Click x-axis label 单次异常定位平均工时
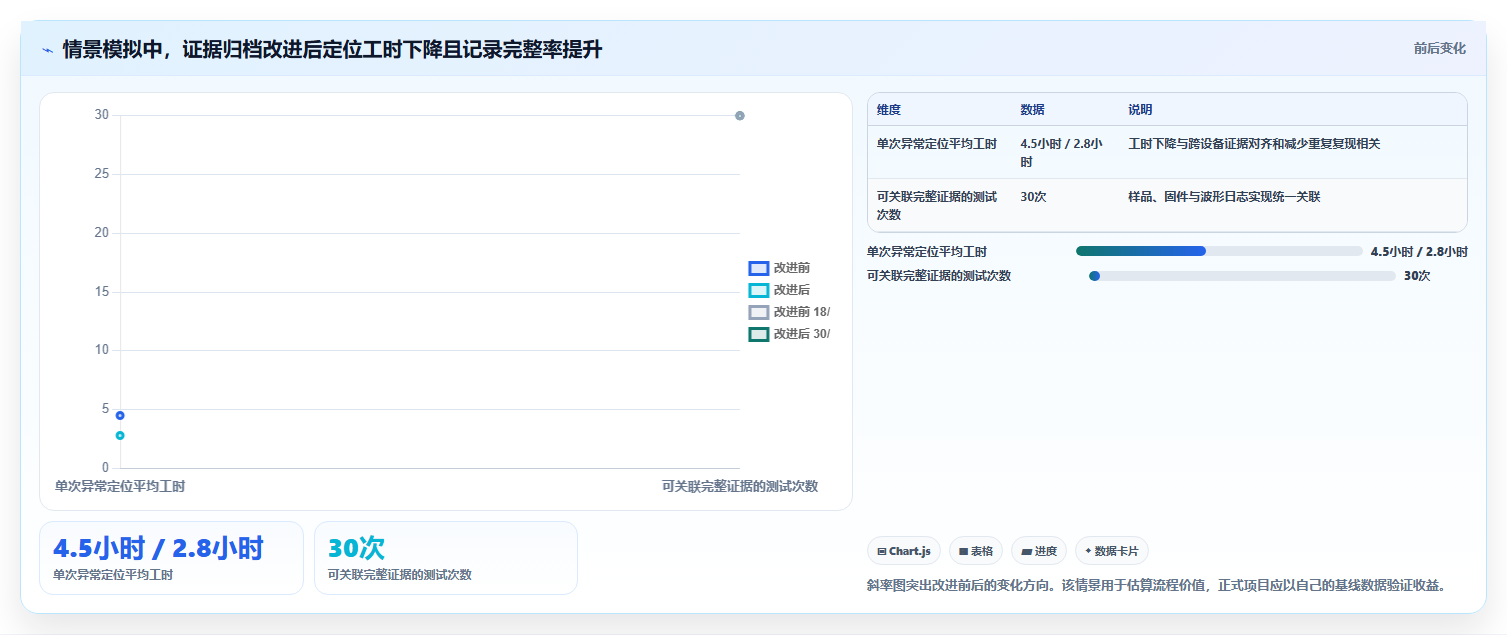 point(120,486)
